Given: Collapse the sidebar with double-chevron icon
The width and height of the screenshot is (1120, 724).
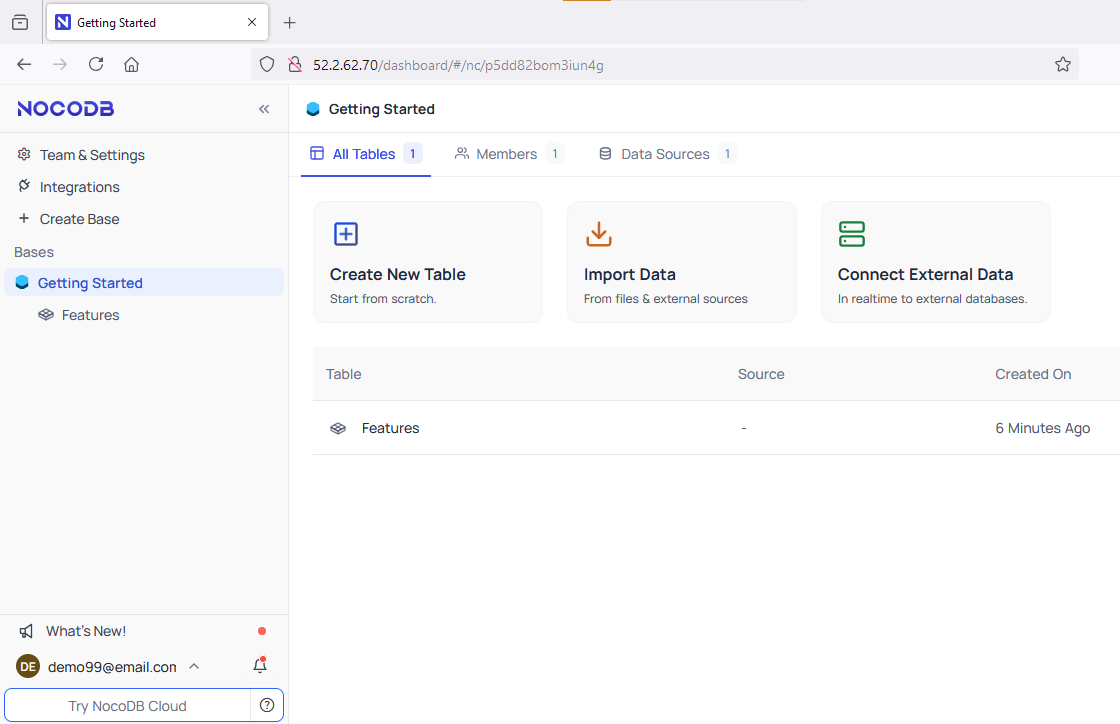Looking at the screenshot, I should (x=264, y=109).
